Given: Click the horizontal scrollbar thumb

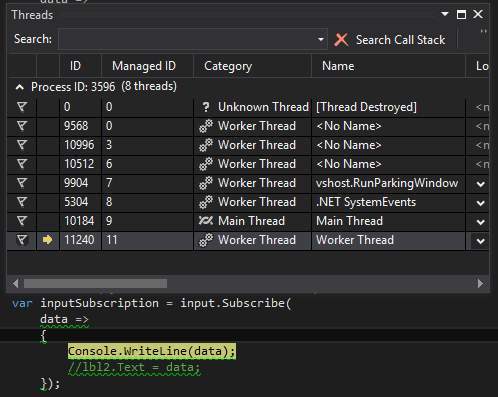Looking at the screenshot, I should (x=95, y=284).
